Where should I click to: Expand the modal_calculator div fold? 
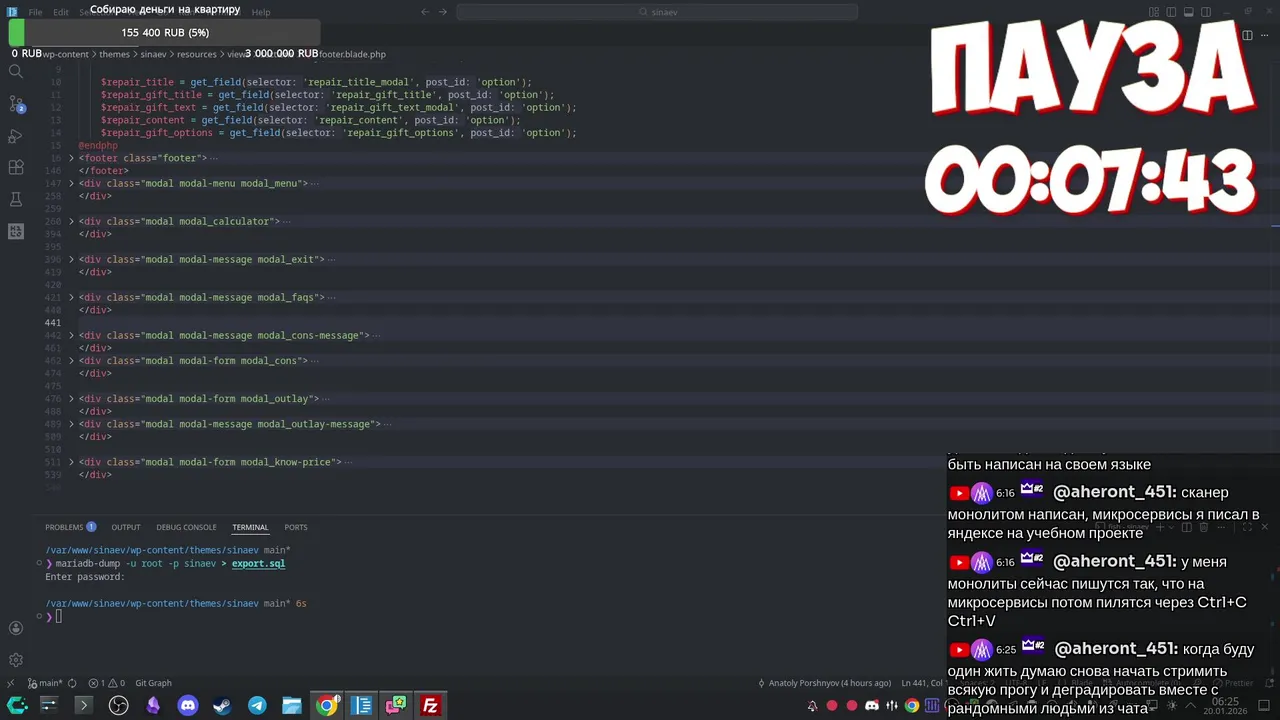pos(71,221)
